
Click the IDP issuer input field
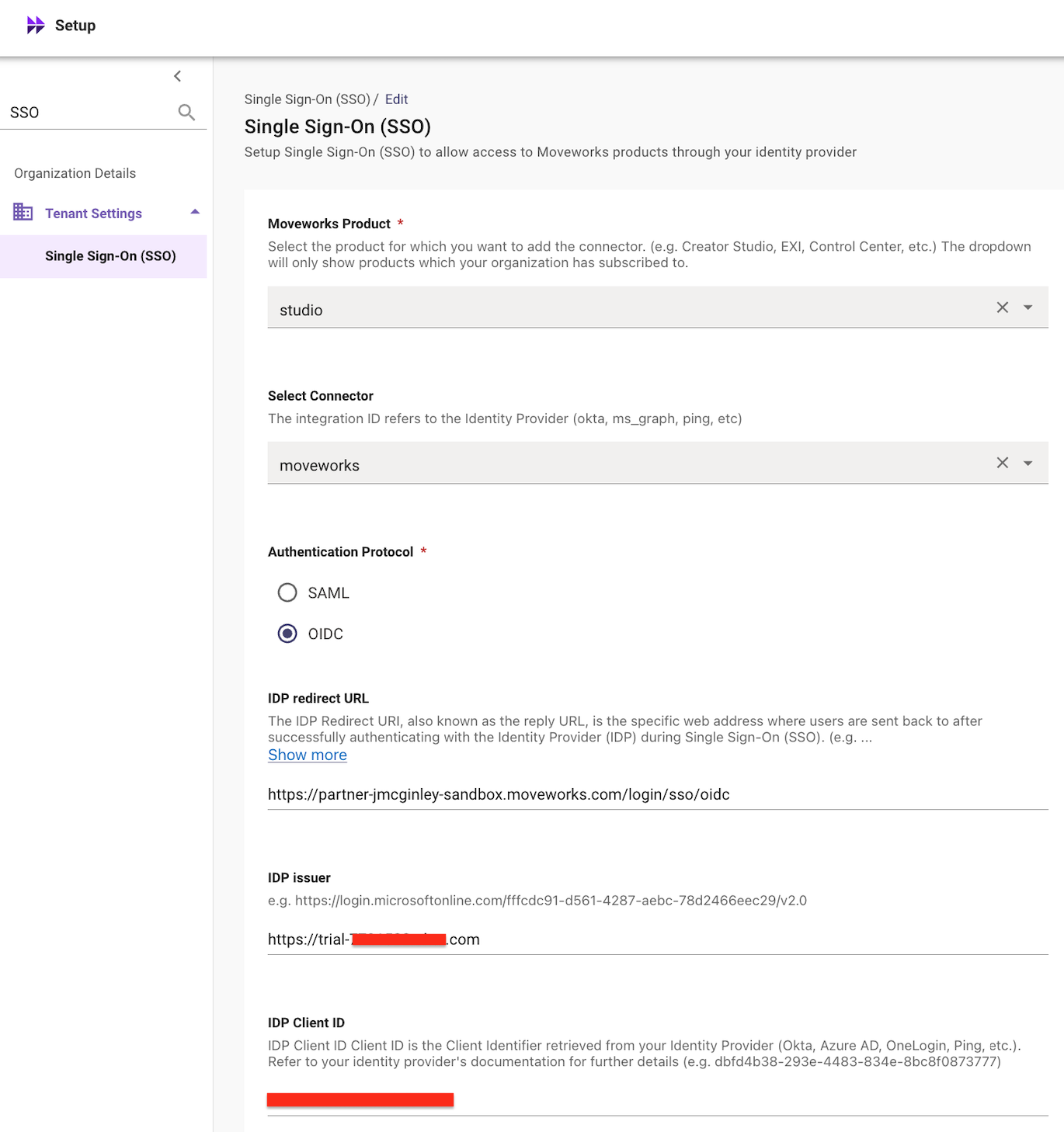(x=657, y=939)
